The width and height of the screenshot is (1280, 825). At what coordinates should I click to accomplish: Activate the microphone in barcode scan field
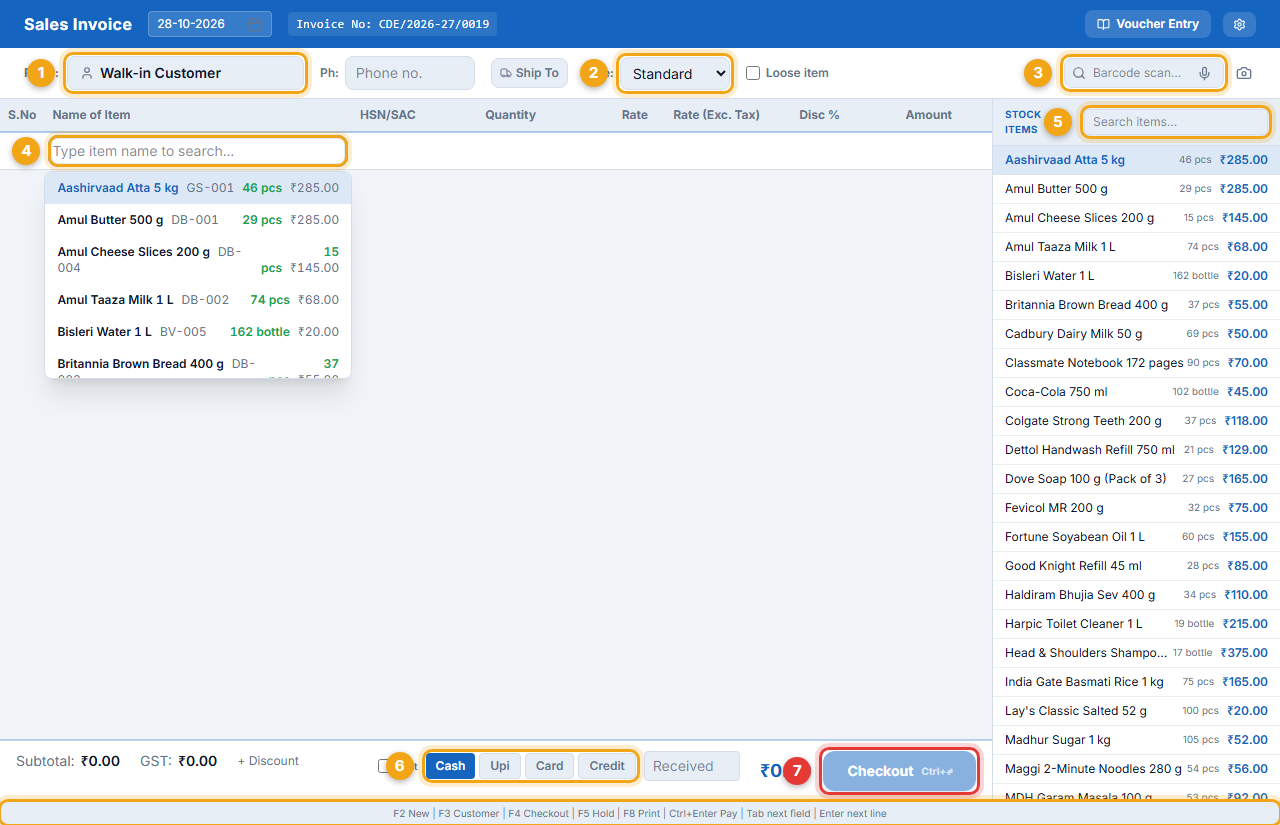coord(1205,73)
